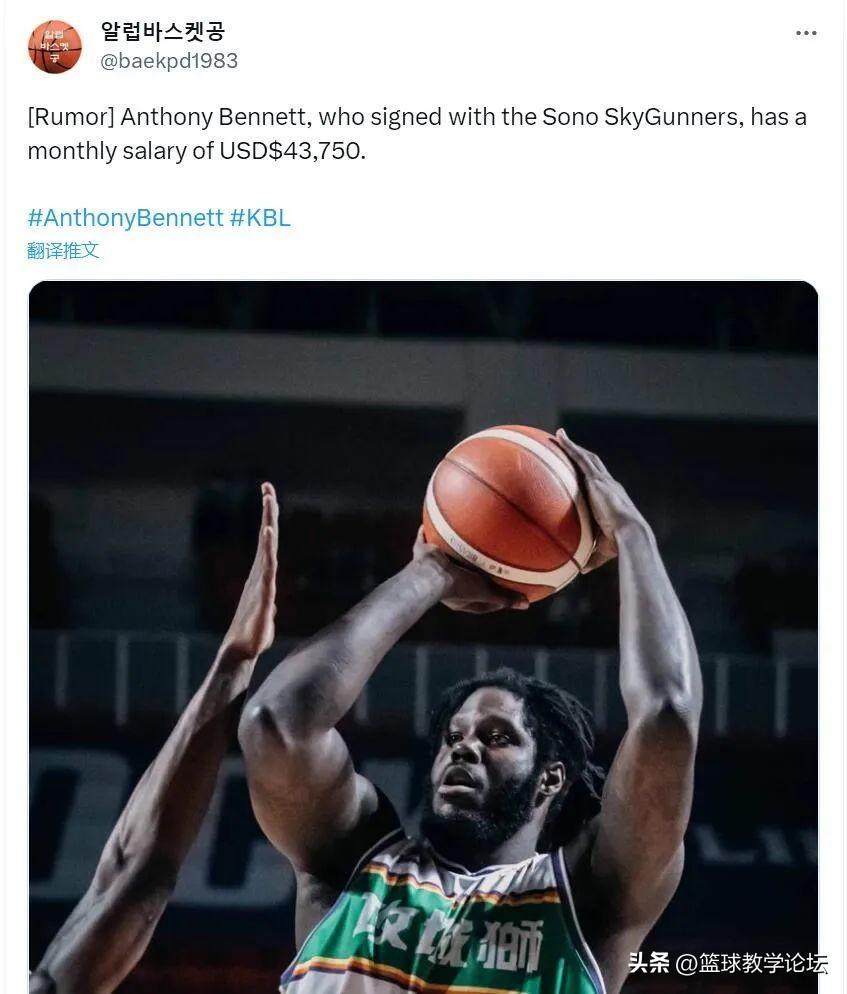Click the 头条 watermark logo
Image resolution: width=847 pixels, height=994 pixels.
649,964
